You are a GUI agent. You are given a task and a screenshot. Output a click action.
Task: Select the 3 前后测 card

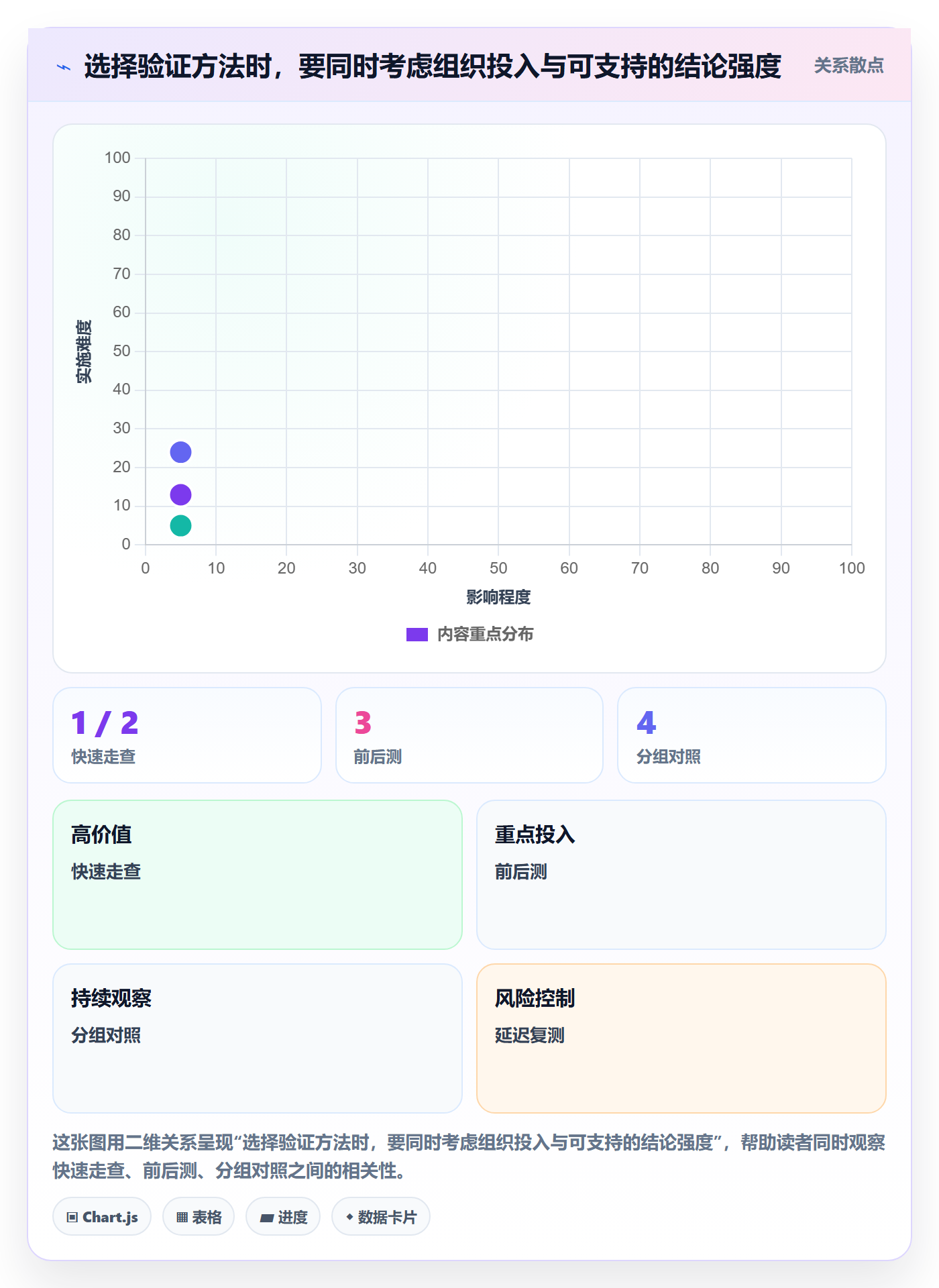coord(469,735)
